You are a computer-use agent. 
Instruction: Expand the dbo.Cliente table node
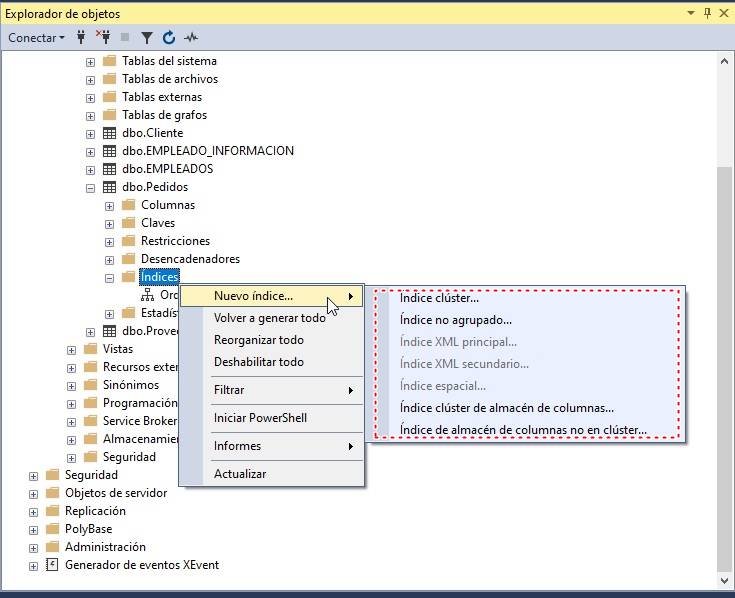[x=90, y=134]
